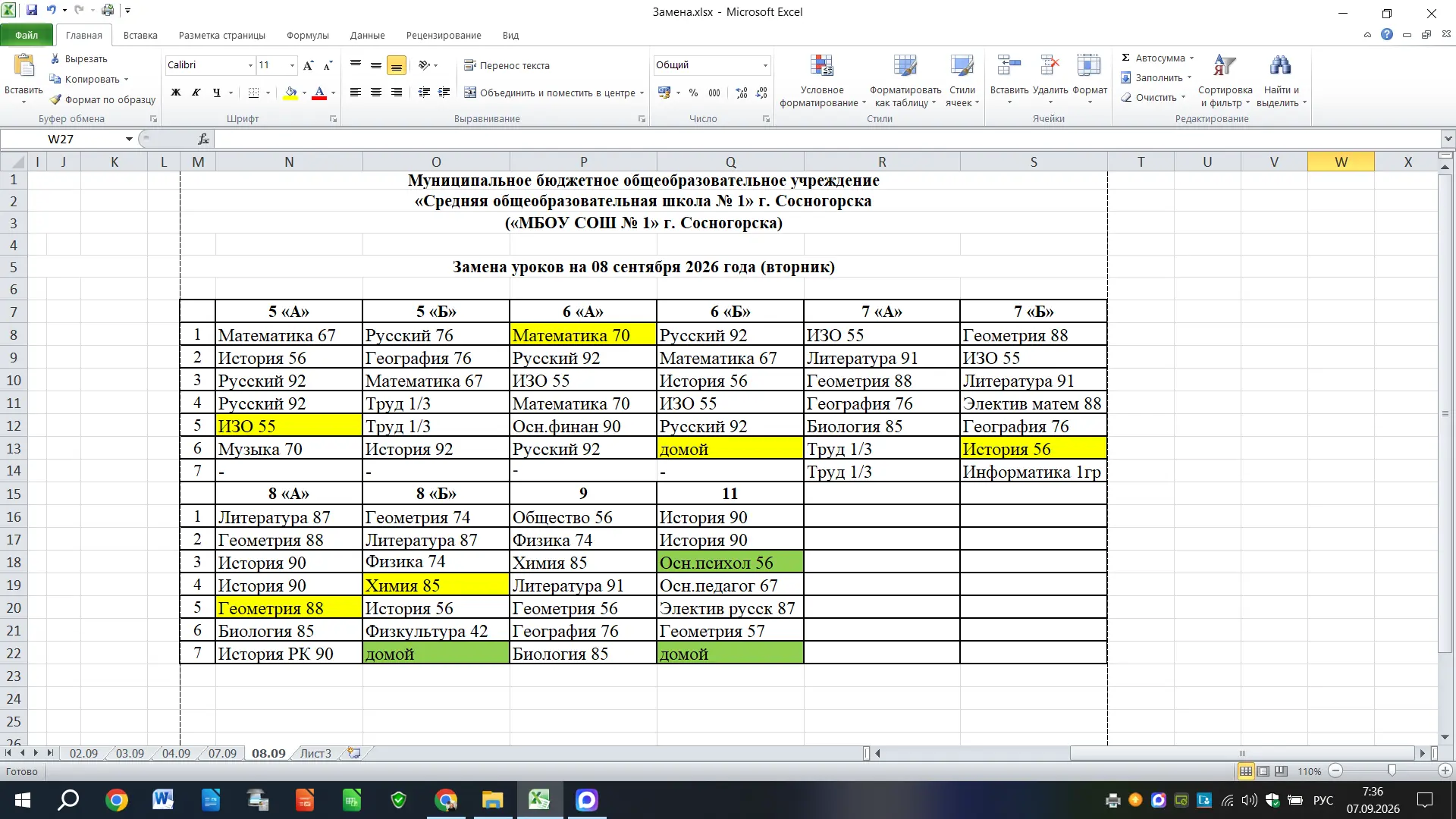Open the 07.09 sheet tab
Viewport: 1456px width, 819px height.
222,753
